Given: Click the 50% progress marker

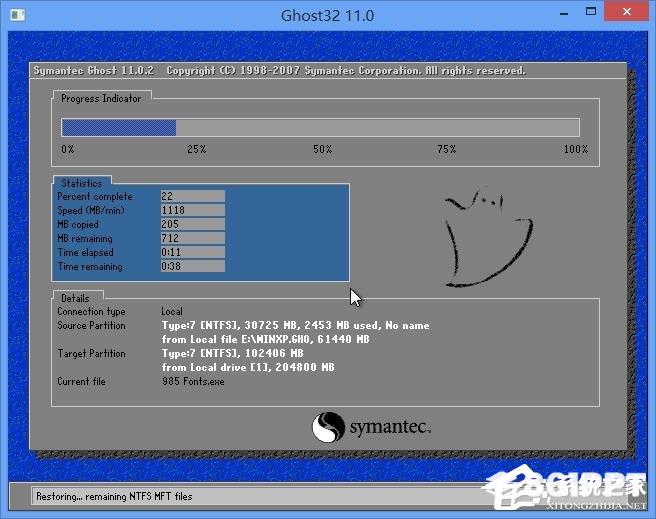Looking at the screenshot, I should click(322, 149).
